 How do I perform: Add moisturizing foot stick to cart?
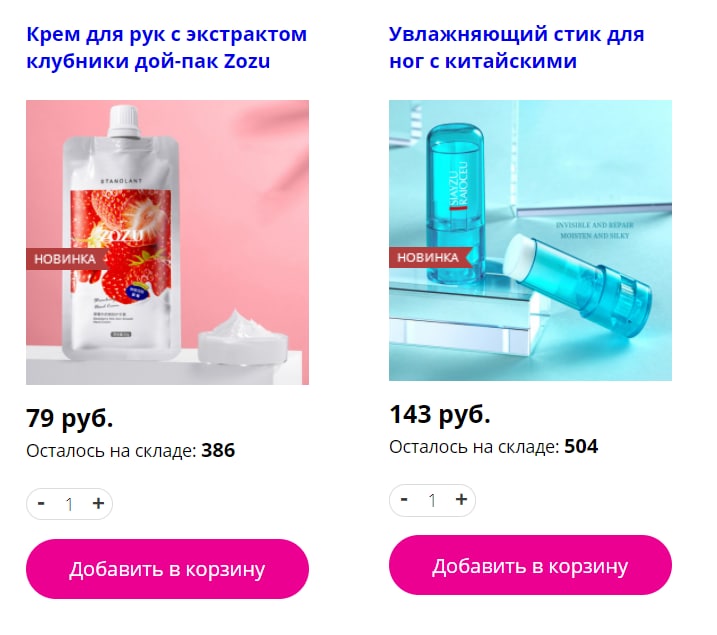point(530,566)
